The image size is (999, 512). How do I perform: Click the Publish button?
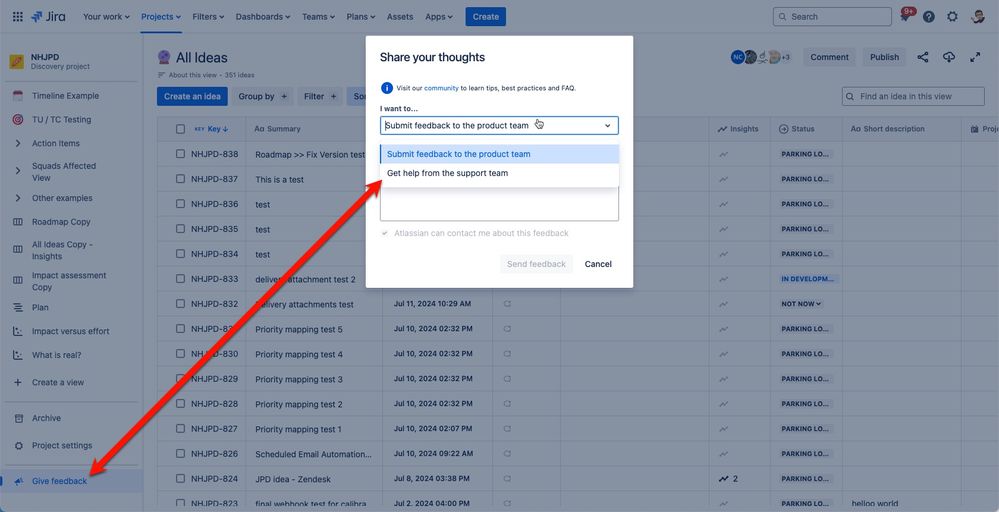(x=884, y=57)
